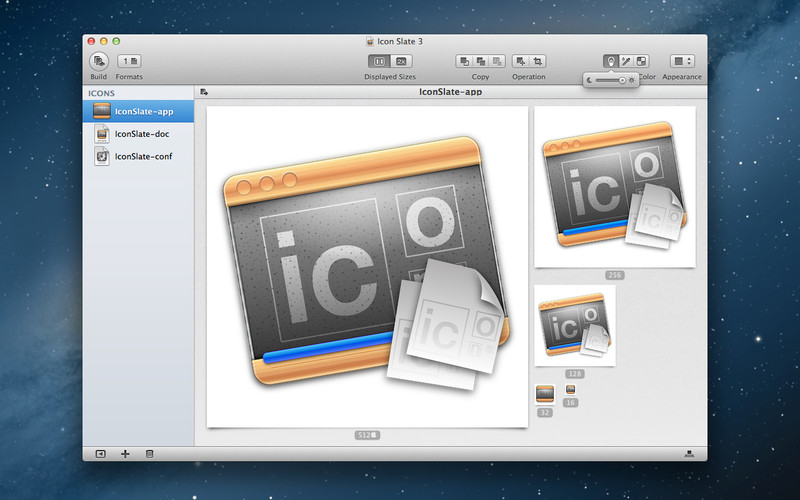Toggle the 2x displayed sizes button
800x500 pixels.
tap(401, 61)
